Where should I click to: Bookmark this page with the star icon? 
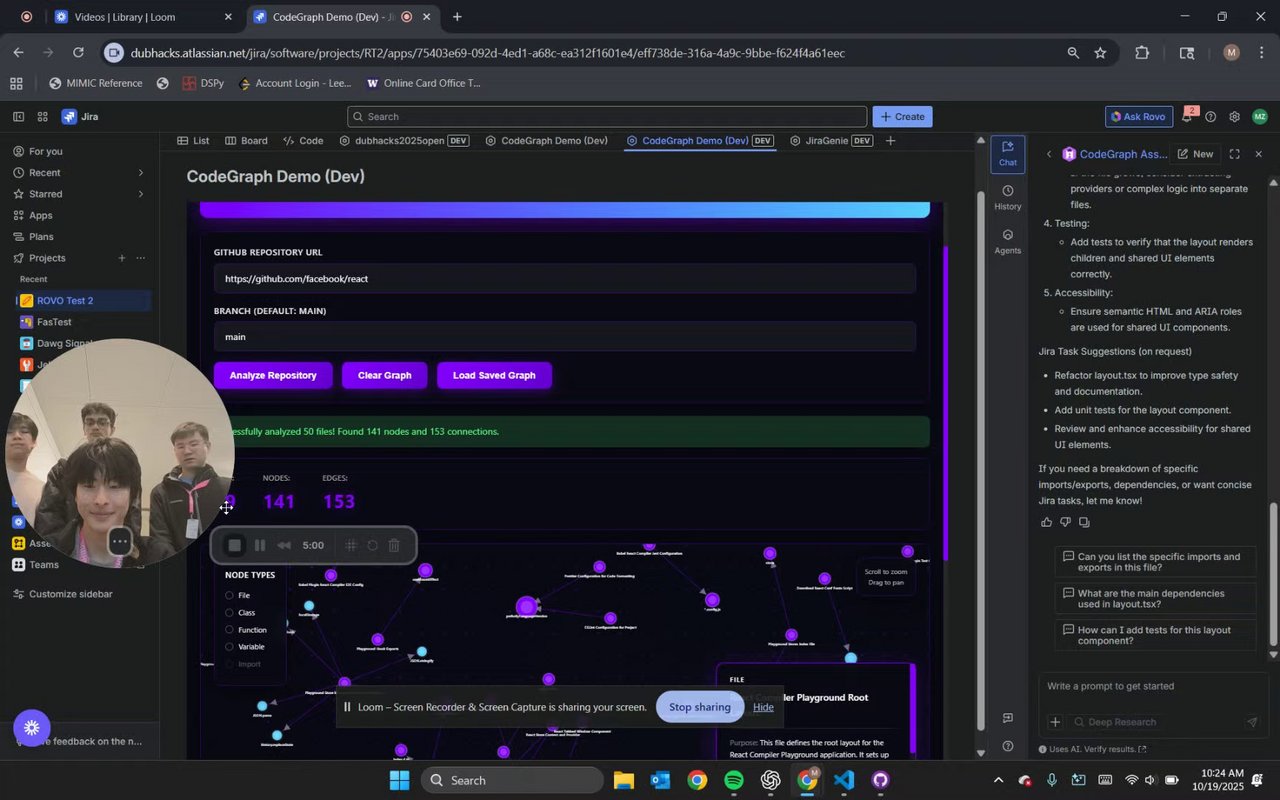pyautogui.click(x=1101, y=53)
